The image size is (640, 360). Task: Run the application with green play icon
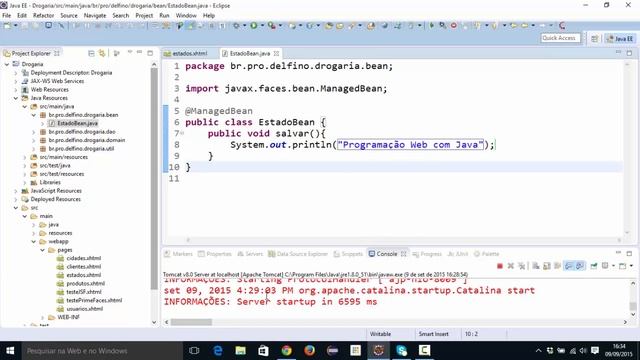(x=254, y=25)
